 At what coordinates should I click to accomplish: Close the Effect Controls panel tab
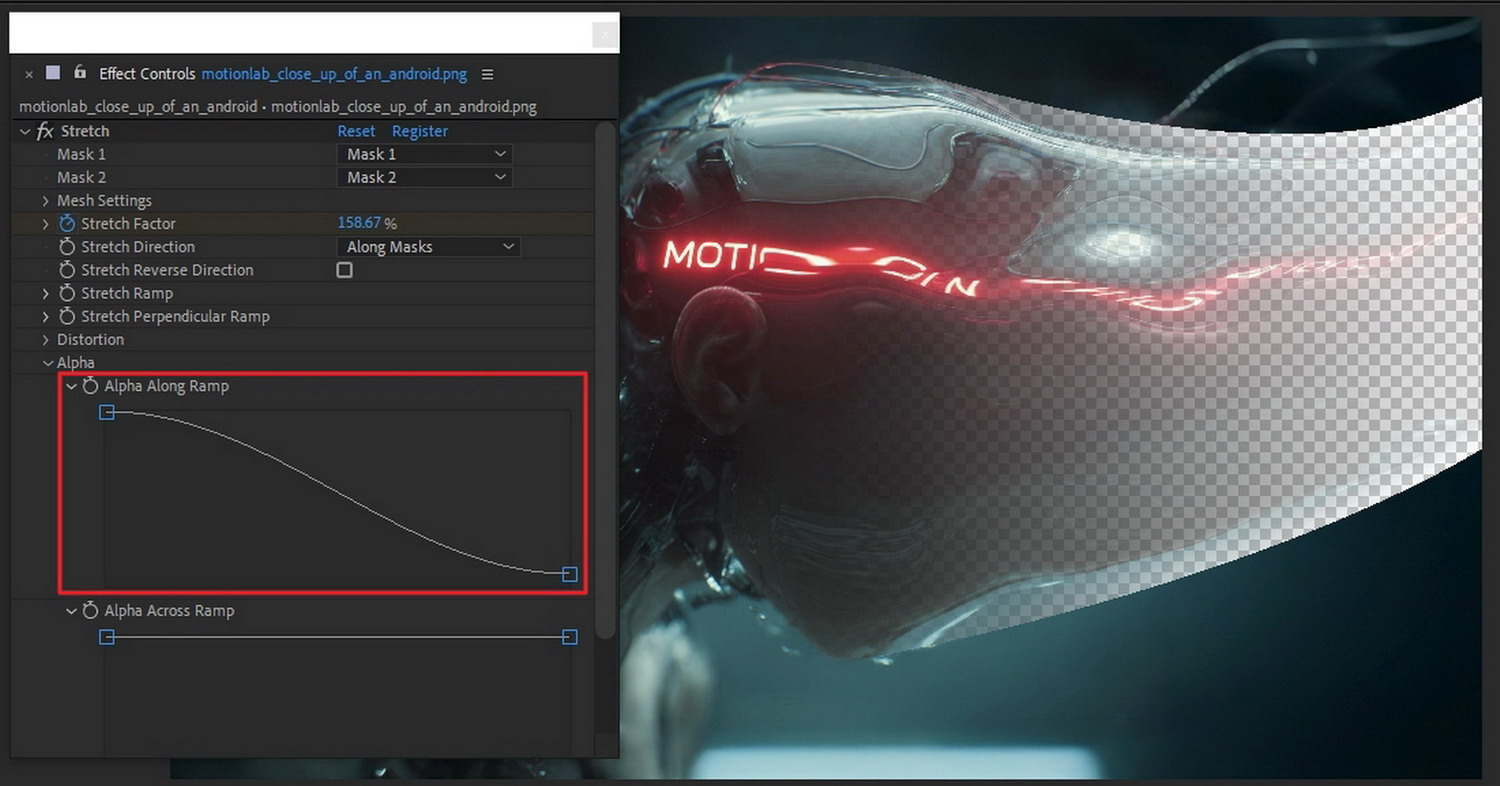[28, 74]
